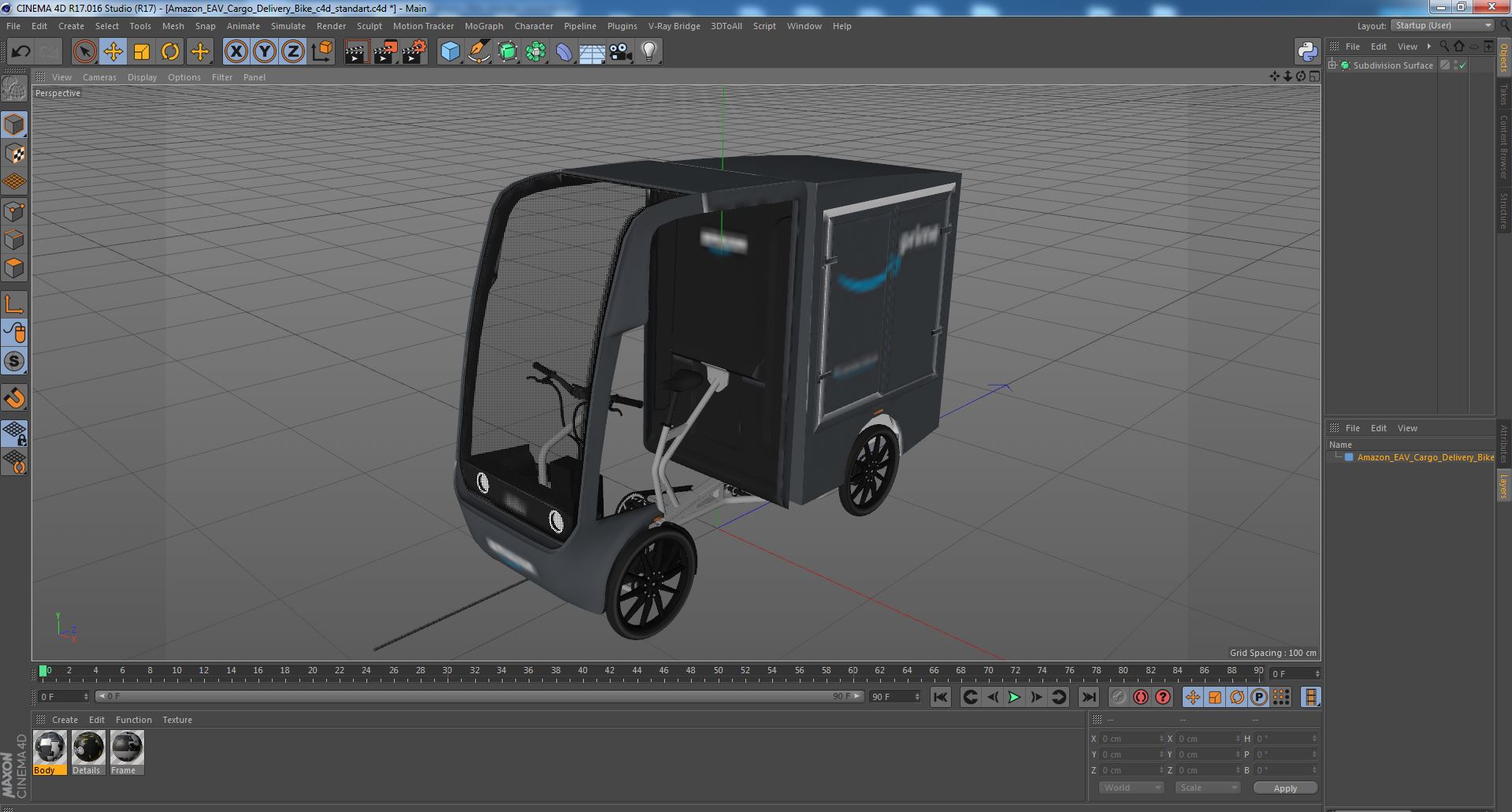Add a Floor environment object
Screen dimensions: 1512x812
[x=592, y=52]
